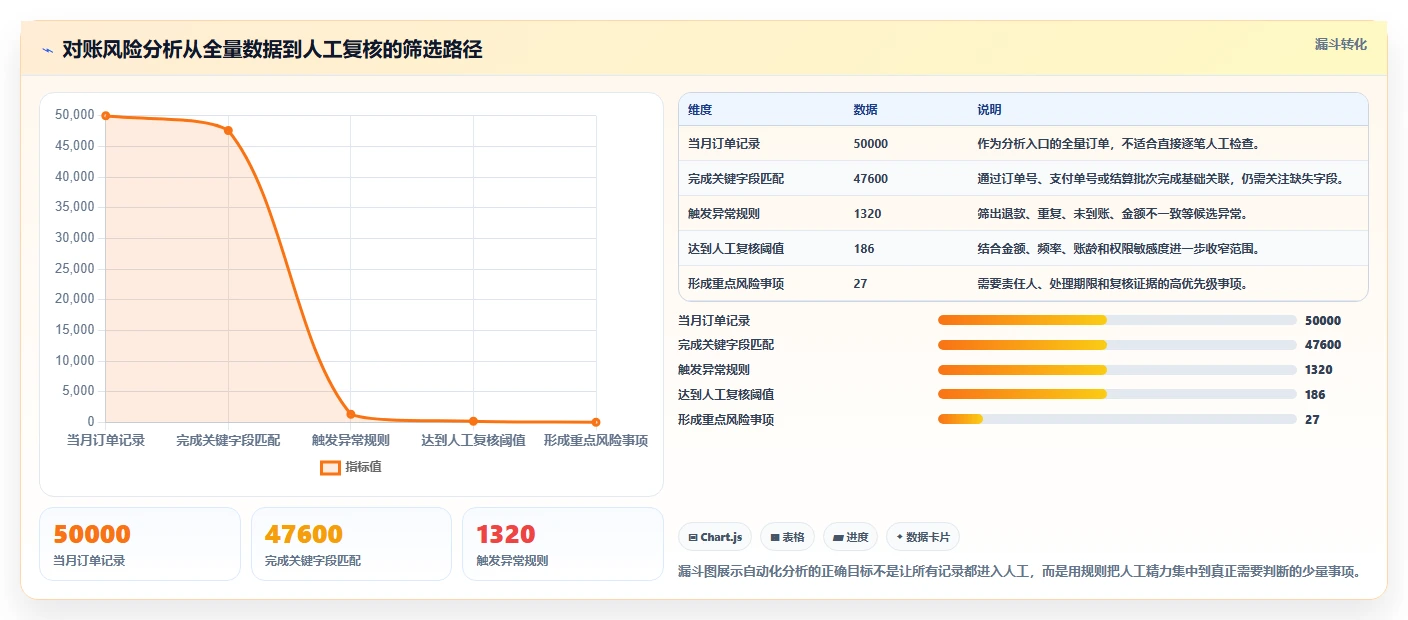Select the 数据卡片 tag
The height and width of the screenshot is (620, 1408).
[x=923, y=537]
